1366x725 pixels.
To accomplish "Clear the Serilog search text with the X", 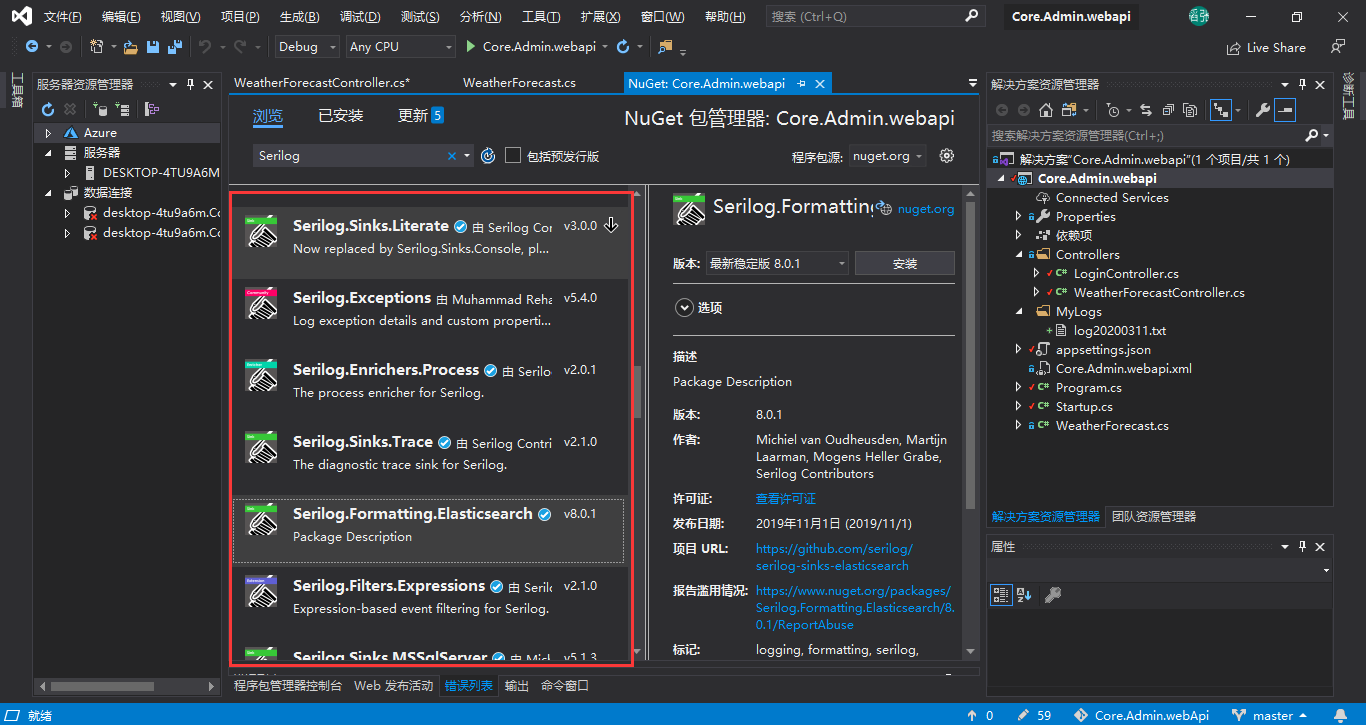I will [452, 156].
